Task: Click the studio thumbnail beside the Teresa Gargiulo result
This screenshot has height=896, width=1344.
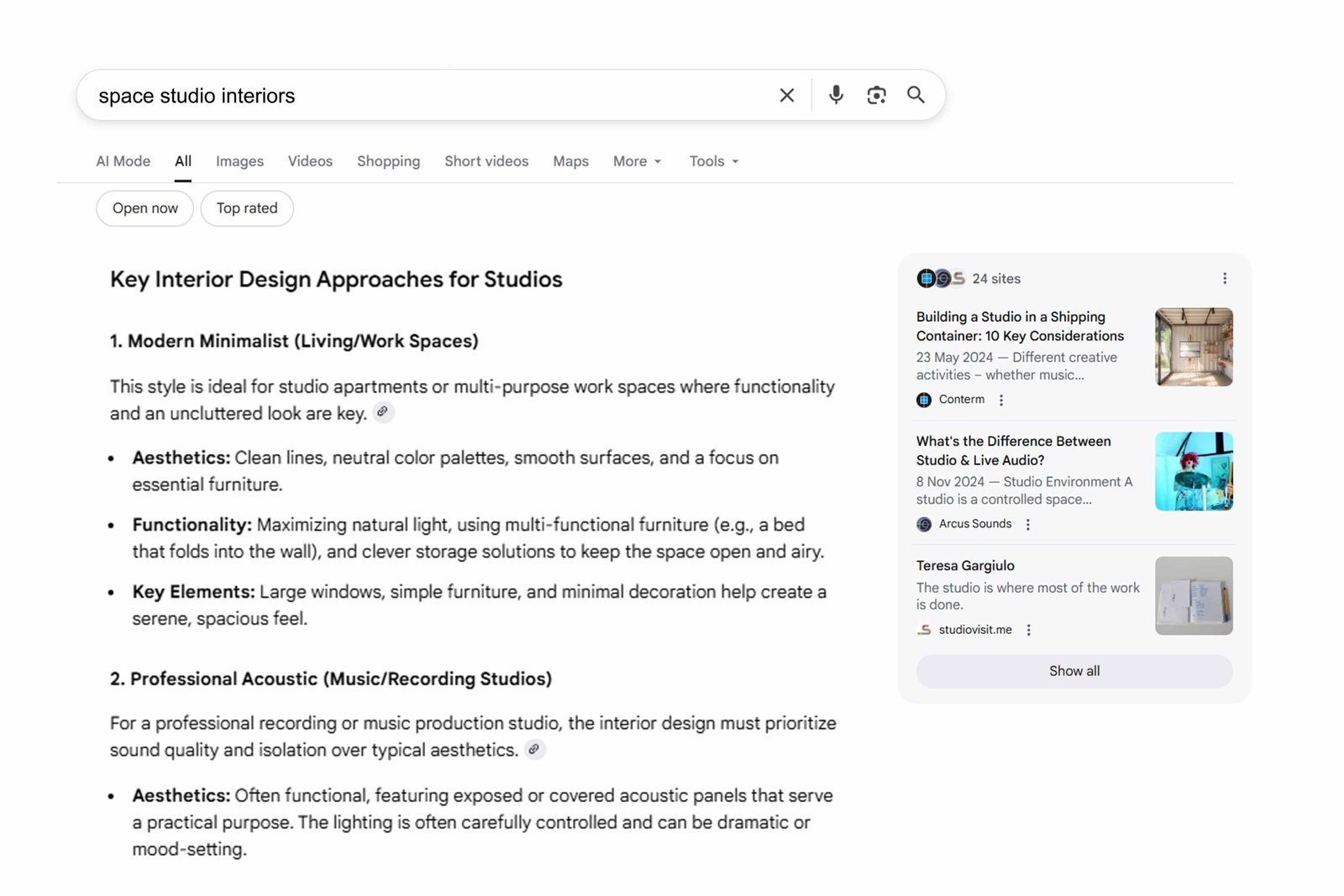Action: [x=1193, y=595]
